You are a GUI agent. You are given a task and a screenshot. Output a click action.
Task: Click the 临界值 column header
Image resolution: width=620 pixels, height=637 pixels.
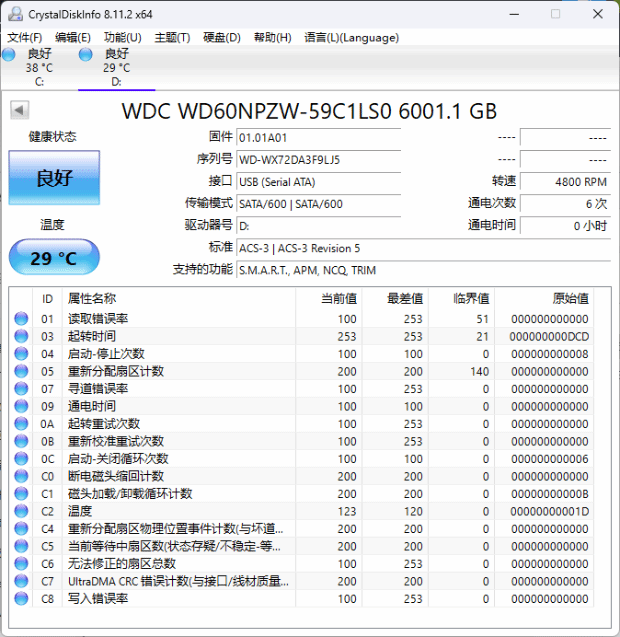click(x=461, y=299)
